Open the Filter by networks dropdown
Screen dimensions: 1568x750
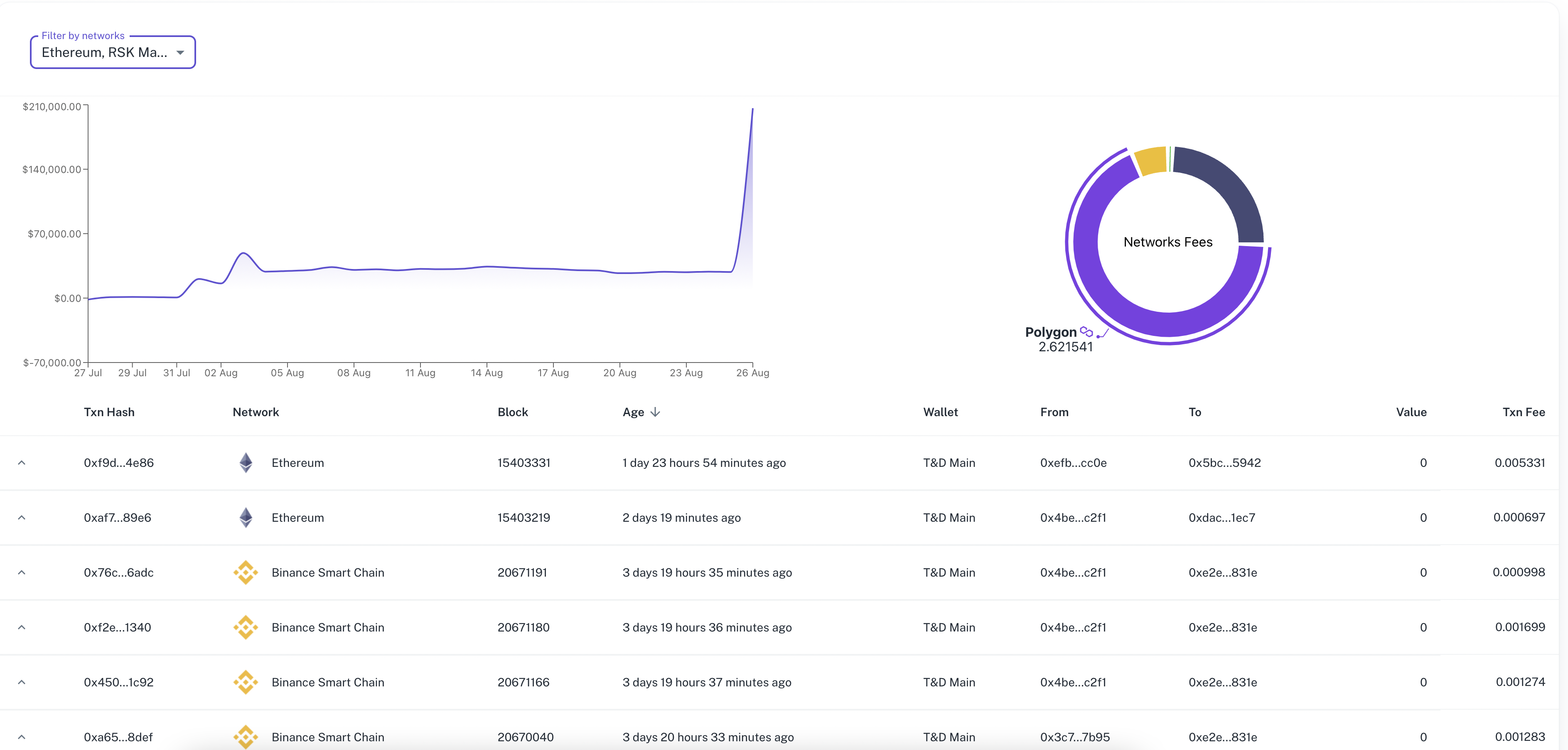113,52
